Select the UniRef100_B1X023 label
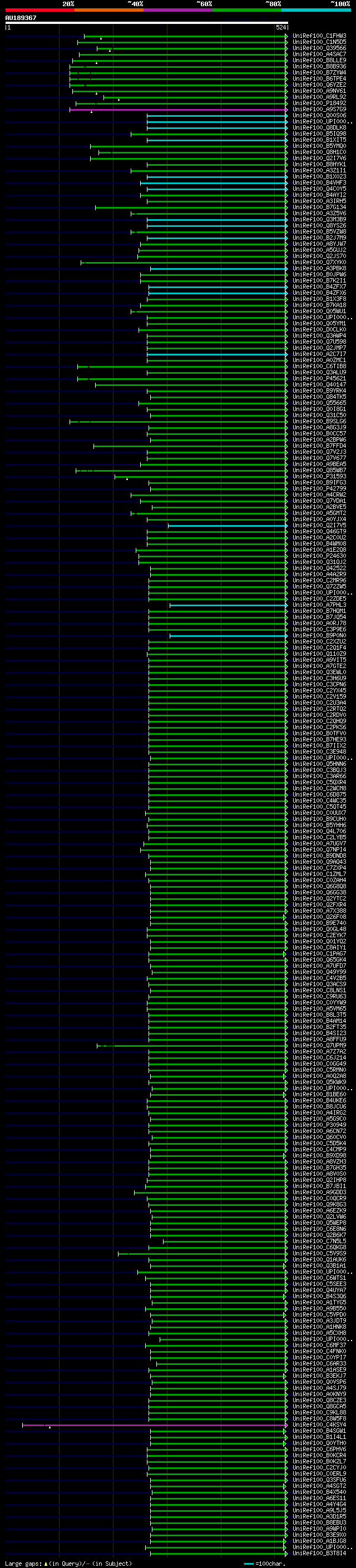The image size is (356, 1568). (x=319, y=176)
